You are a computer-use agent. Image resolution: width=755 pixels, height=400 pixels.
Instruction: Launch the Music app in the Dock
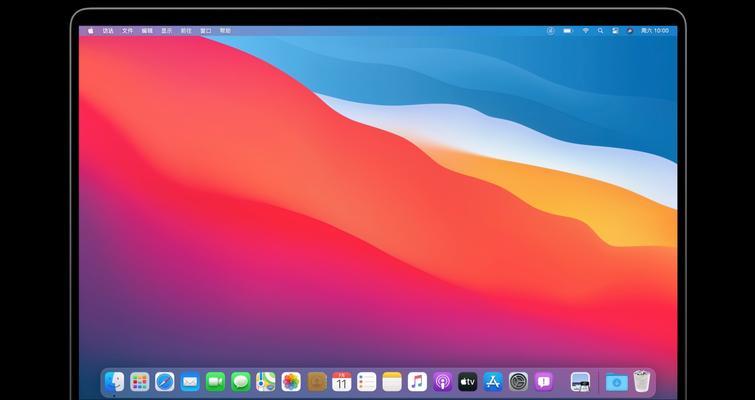417,382
